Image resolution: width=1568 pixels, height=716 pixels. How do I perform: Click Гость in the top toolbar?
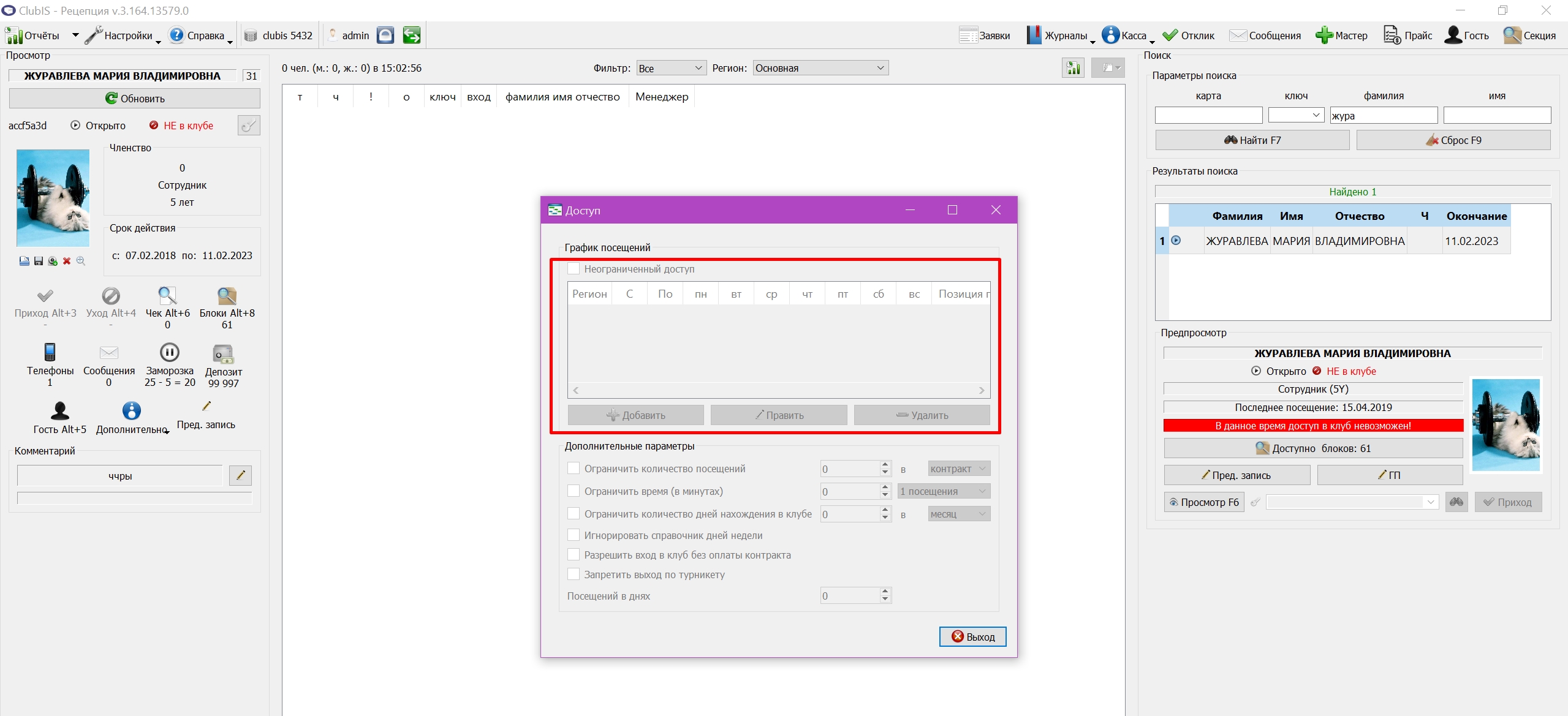point(1466,36)
